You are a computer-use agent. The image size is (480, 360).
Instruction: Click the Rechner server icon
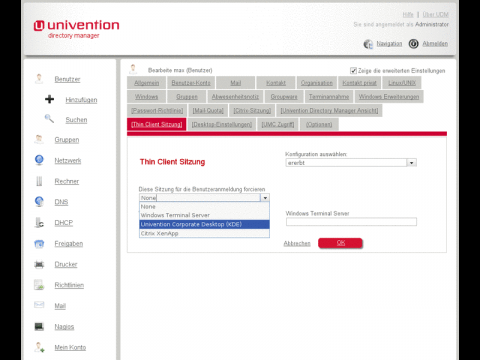(x=39, y=181)
